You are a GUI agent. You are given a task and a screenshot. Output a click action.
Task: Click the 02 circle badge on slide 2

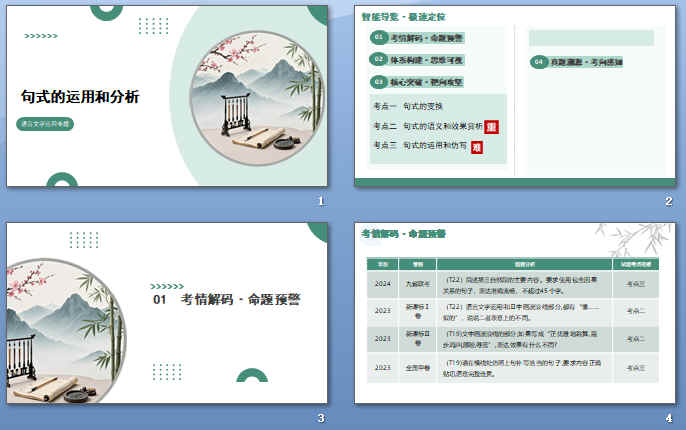(x=378, y=59)
